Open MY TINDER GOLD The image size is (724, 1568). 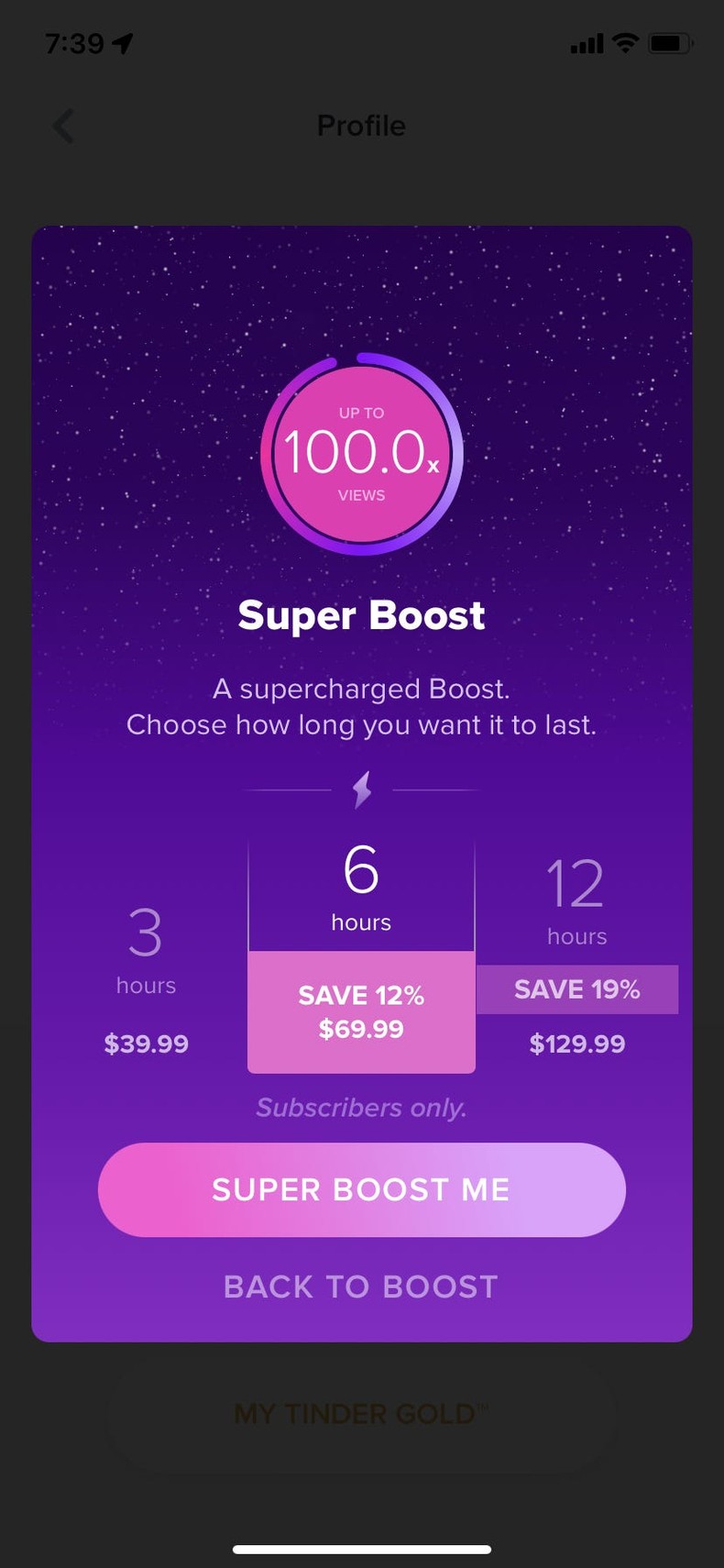pyautogui.click(x=361, y=1413)
